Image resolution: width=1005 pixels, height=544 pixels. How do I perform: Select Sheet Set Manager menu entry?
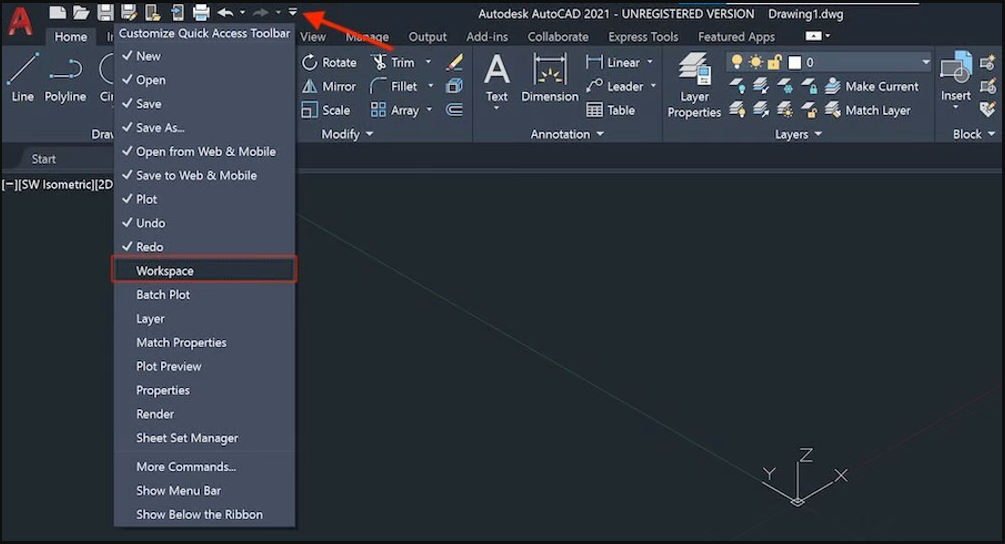click(204, 438)
